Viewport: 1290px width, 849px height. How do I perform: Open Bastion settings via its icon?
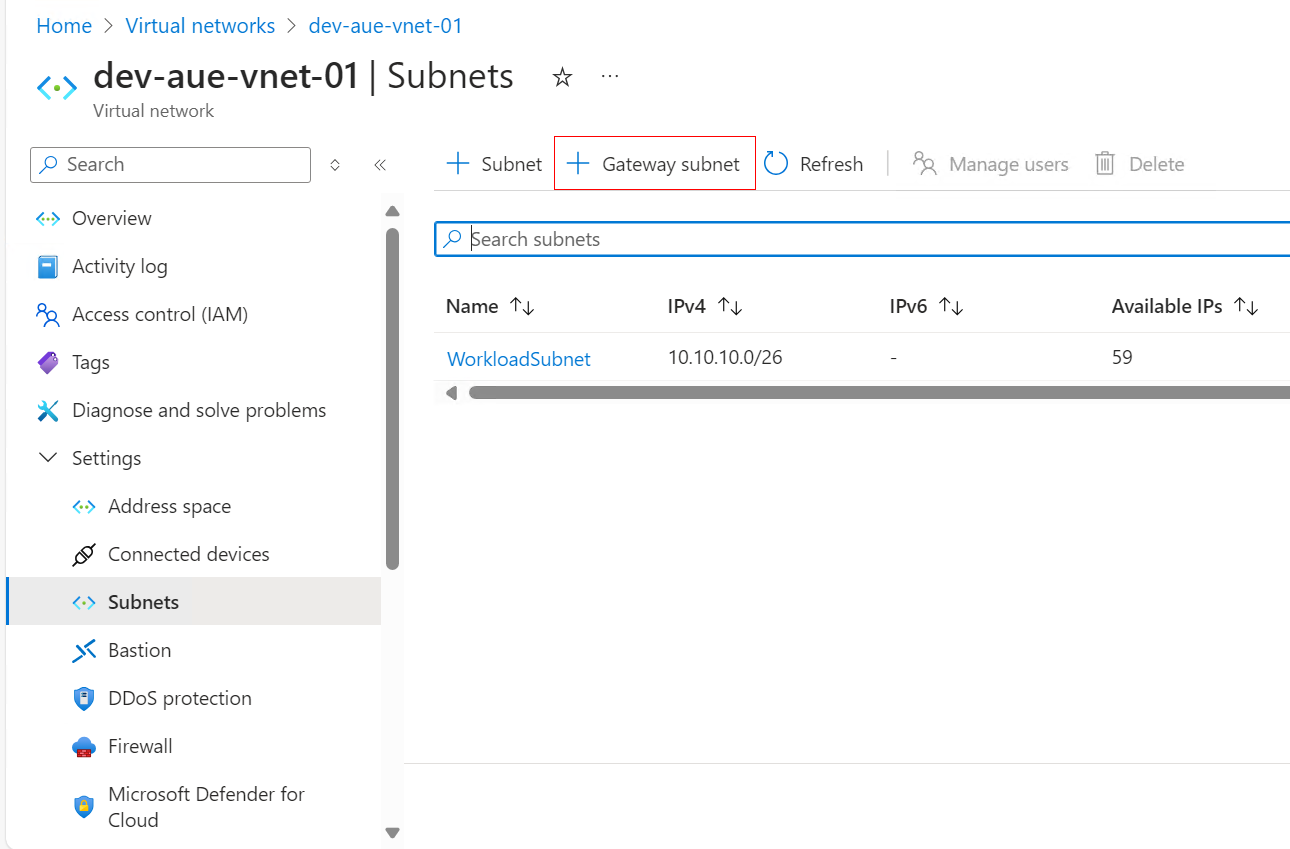85,650
